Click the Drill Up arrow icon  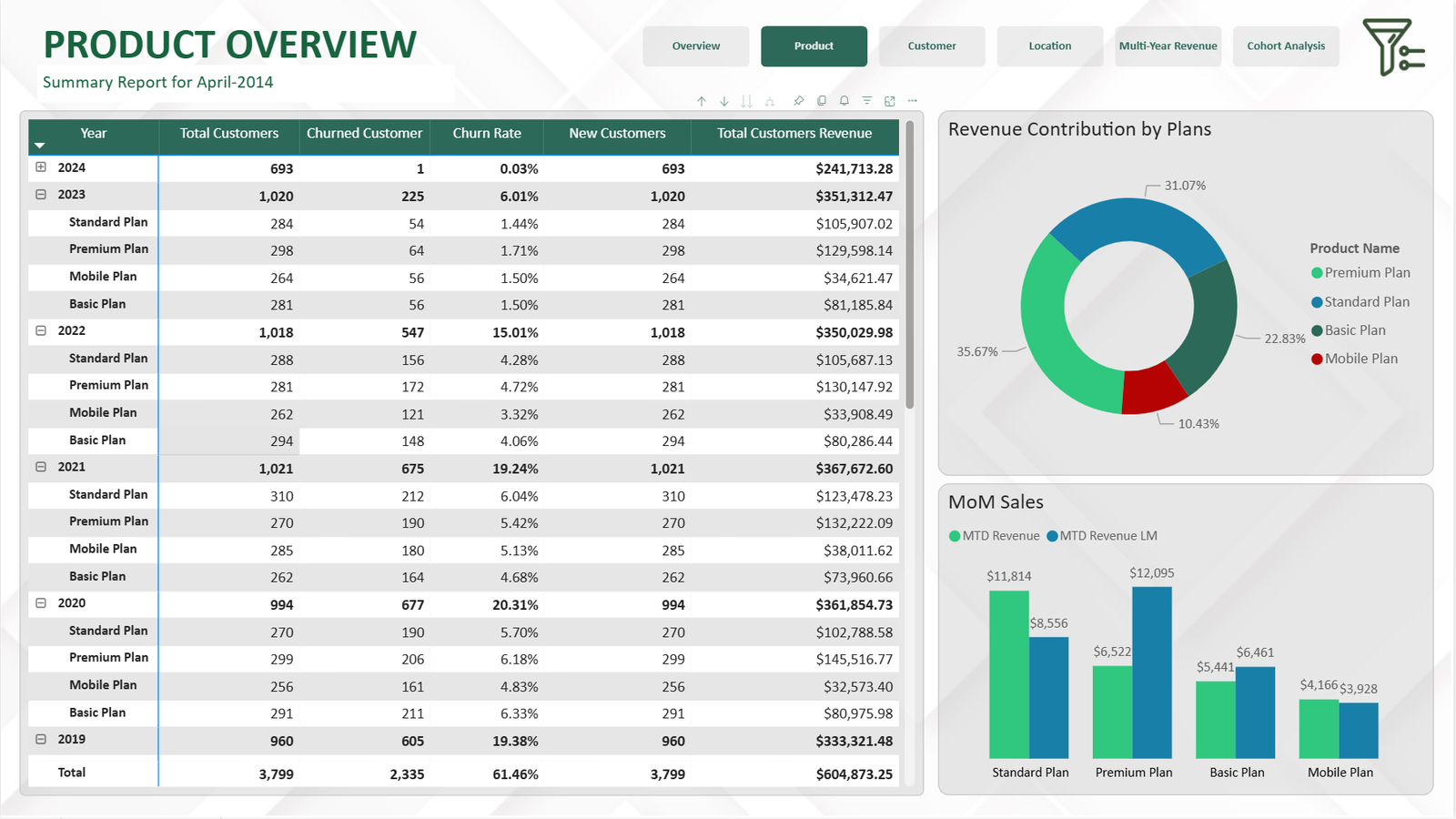pos(702,101)
